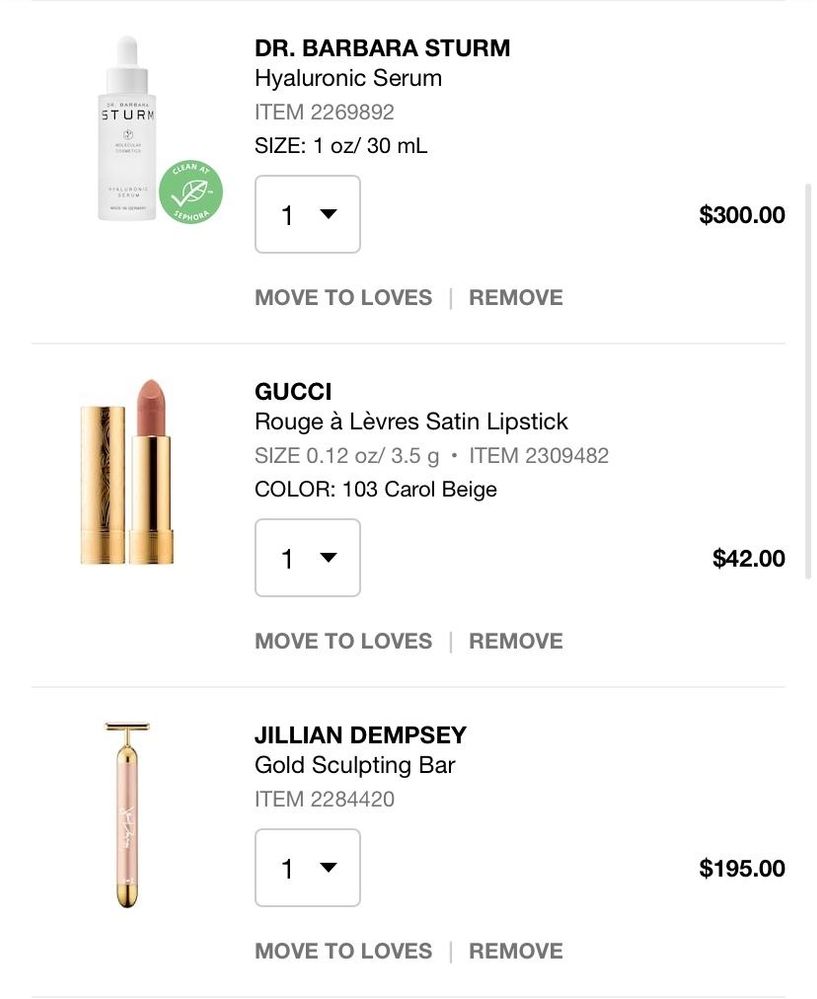Remove Gold Sculpting Bar from basket
The height and width of the screenshot is (999, 817).
[x=516, y=950]
